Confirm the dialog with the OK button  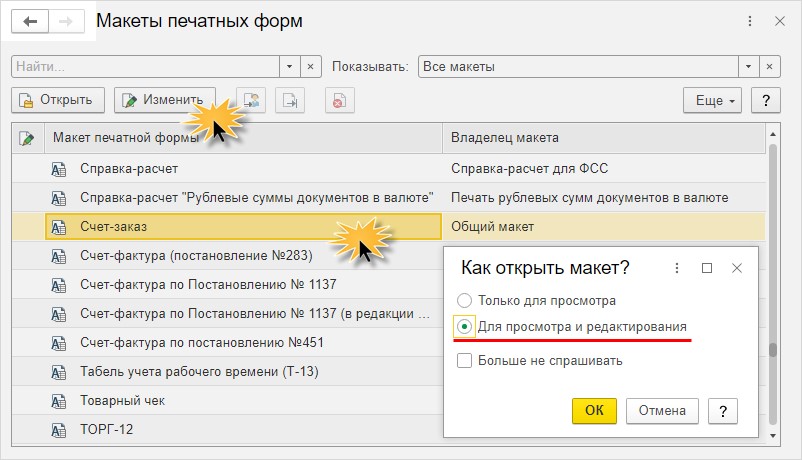594,411
